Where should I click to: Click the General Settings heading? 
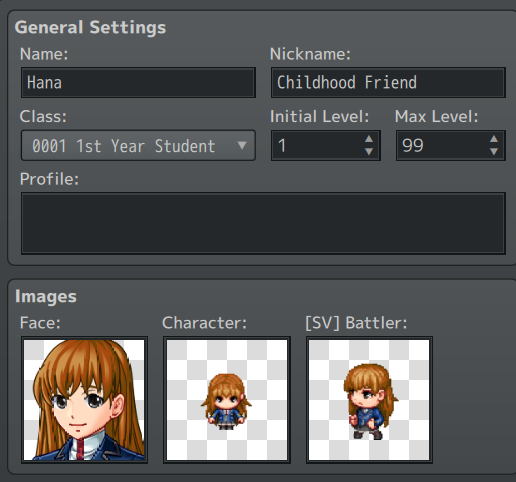(x=90, y=27)
